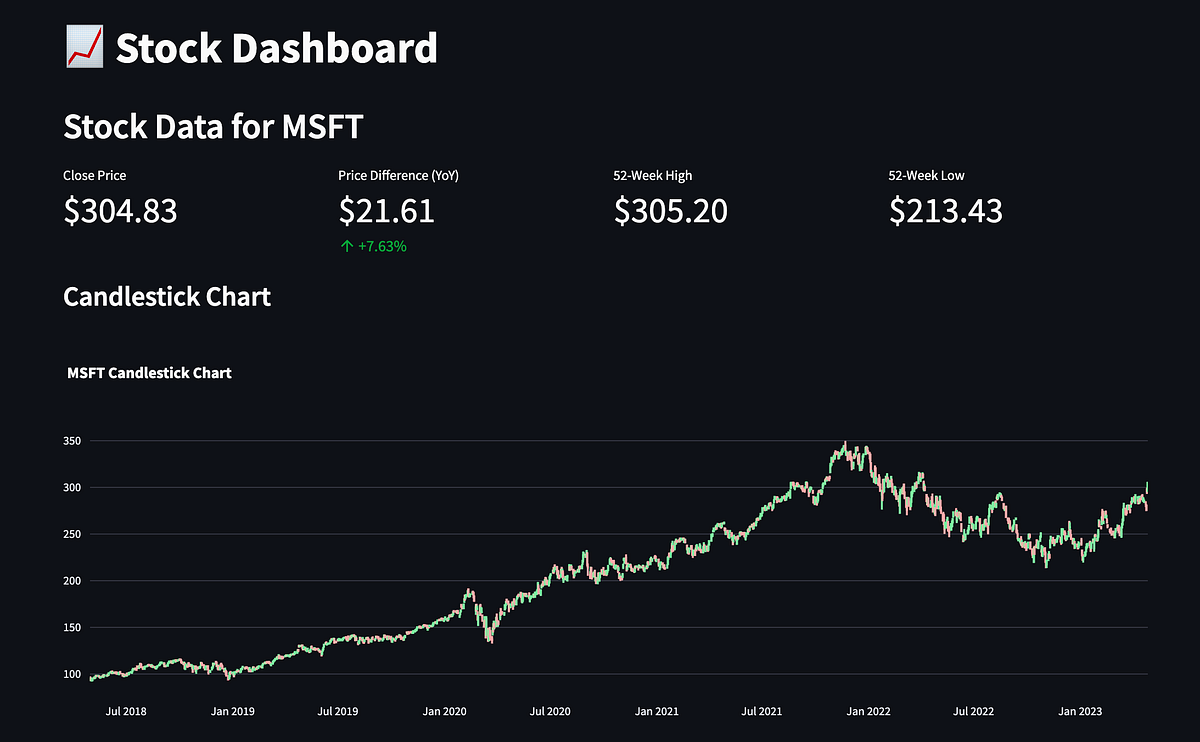This screenshot has height=742, width=1200.
Task: Click the 52-Week High value $305.20
Action: pos(670,211)
